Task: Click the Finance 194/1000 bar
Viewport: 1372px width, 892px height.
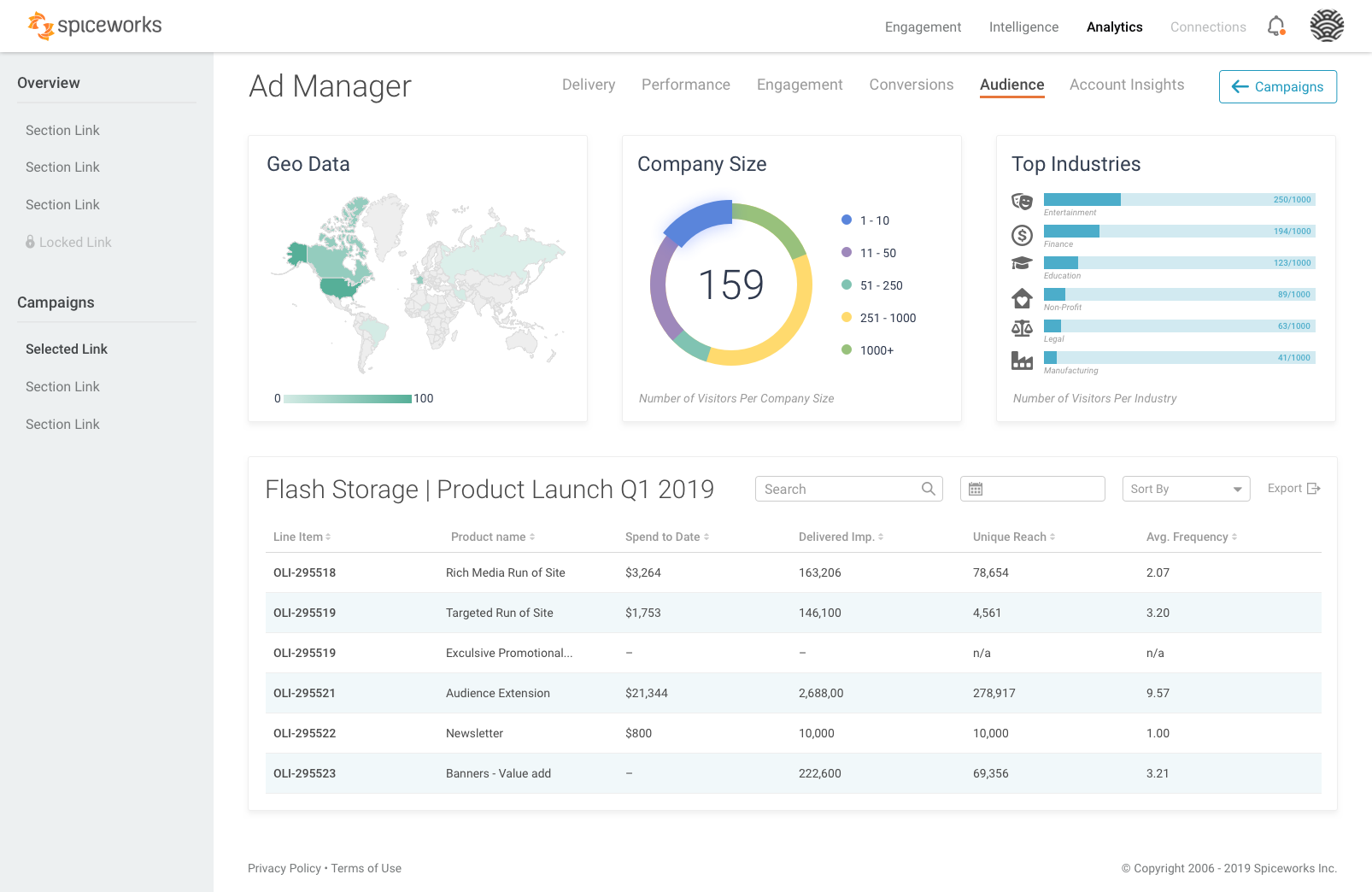Action: [1179, 232]
